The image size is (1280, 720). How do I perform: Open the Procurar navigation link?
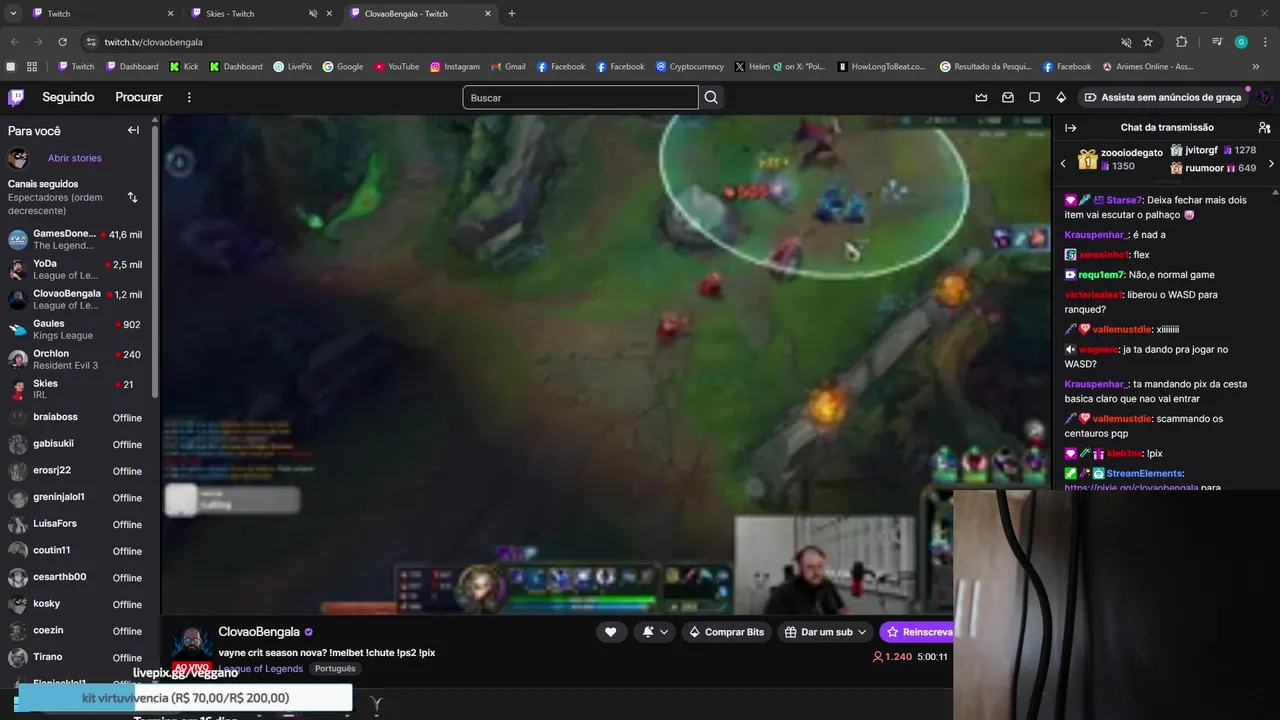point(139,97)
